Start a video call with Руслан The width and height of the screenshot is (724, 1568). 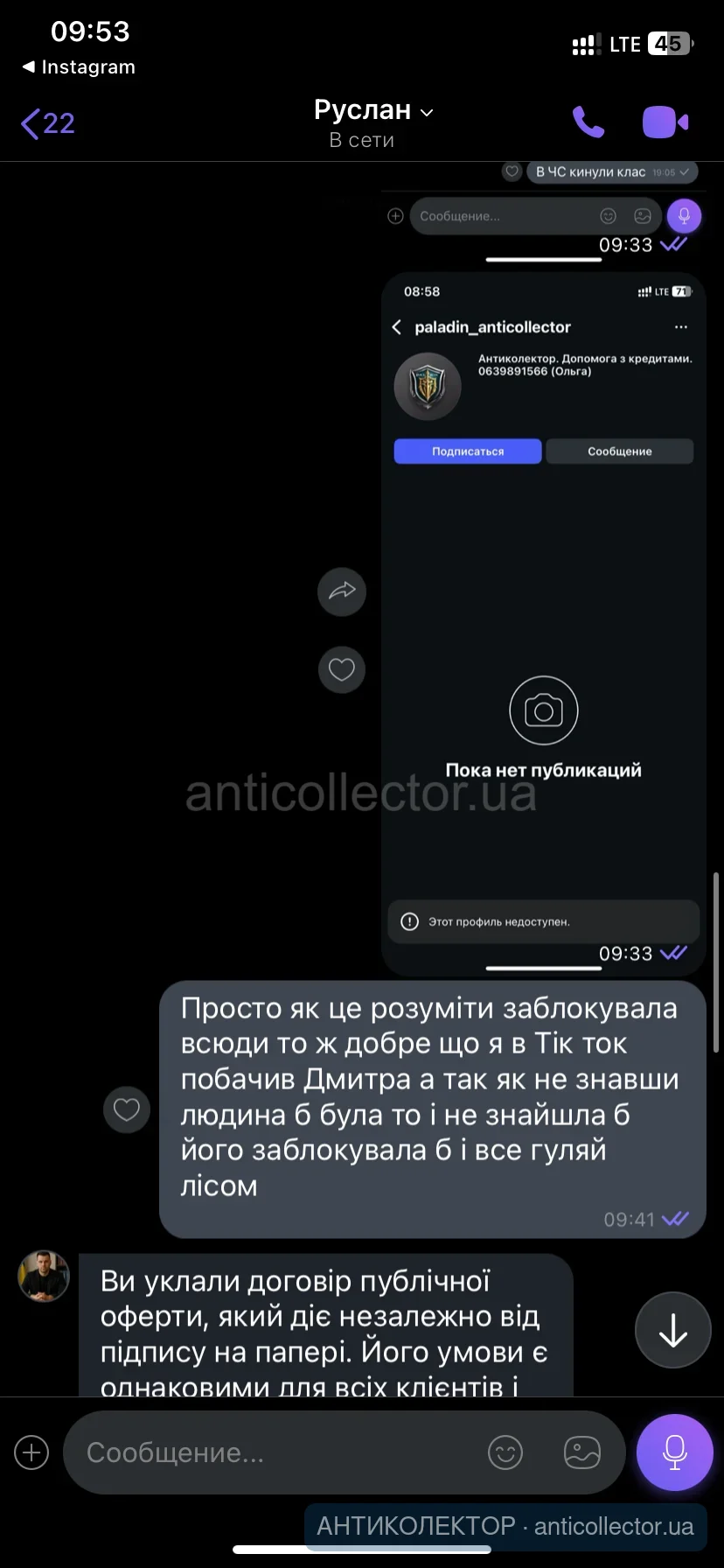click(x=665, y=122)
